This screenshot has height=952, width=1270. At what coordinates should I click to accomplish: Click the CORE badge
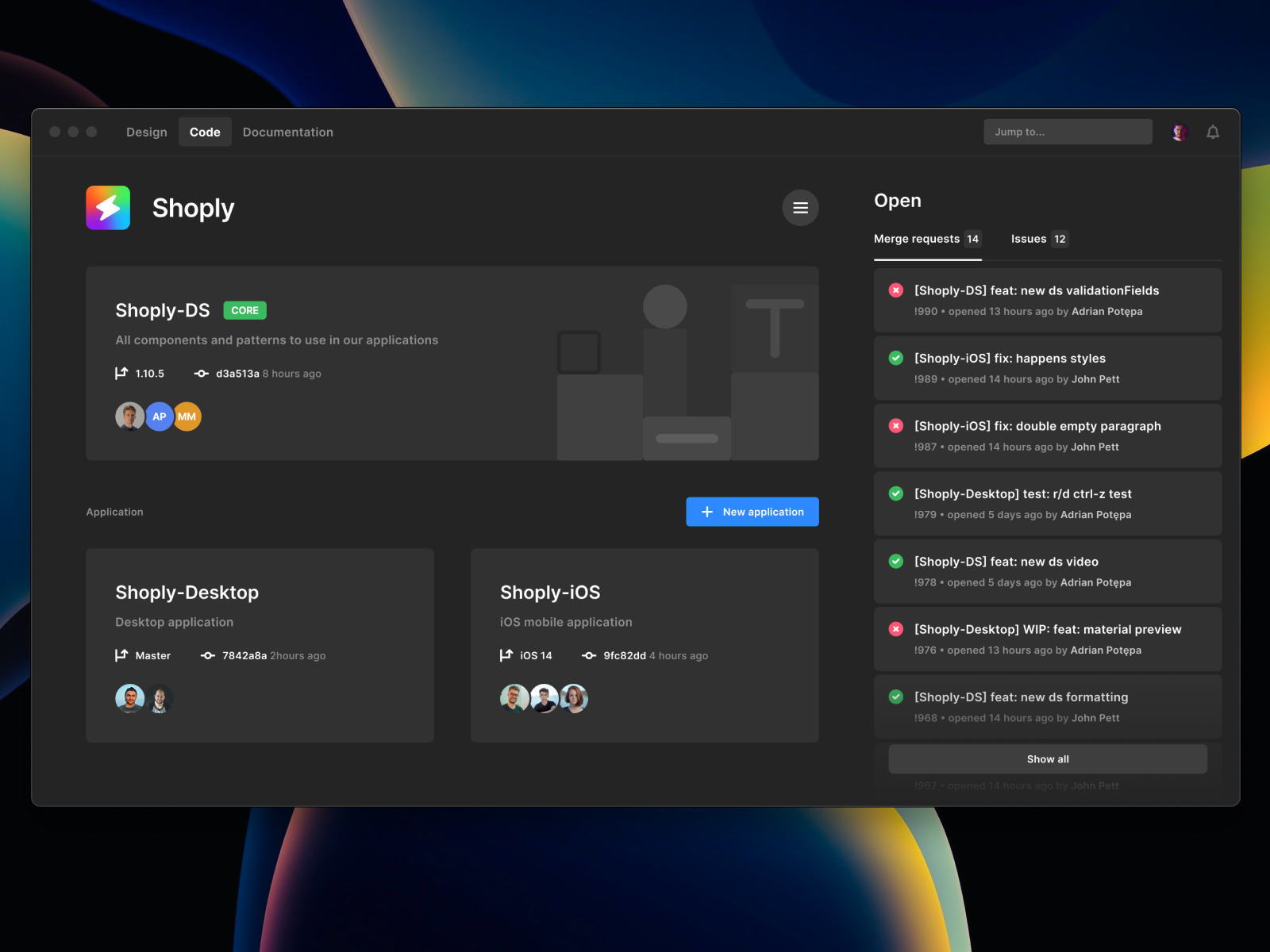click(x=245, y=310)
